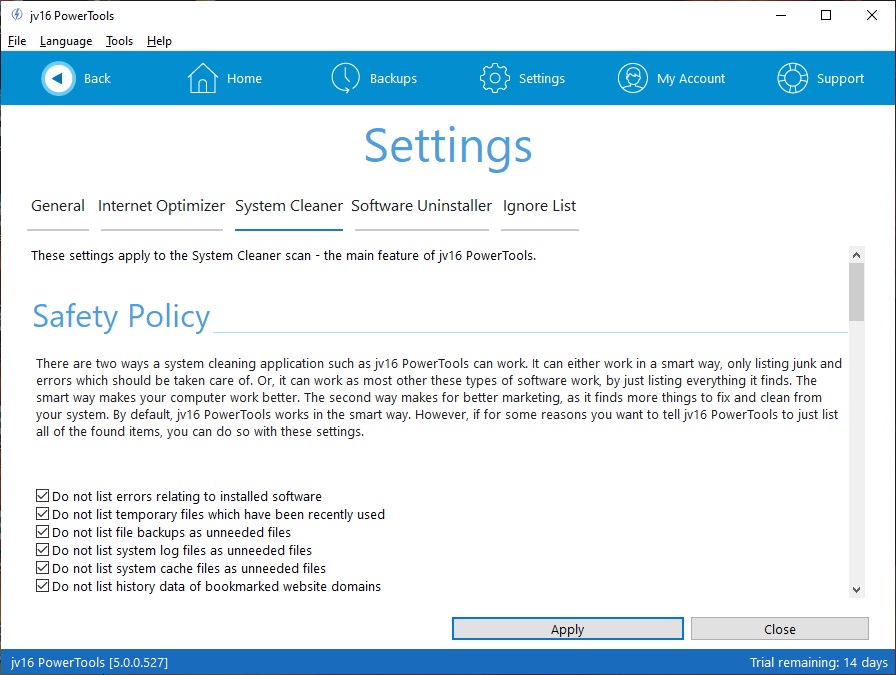Click the Apply button

pyautogui.click(x=567, y=629)
